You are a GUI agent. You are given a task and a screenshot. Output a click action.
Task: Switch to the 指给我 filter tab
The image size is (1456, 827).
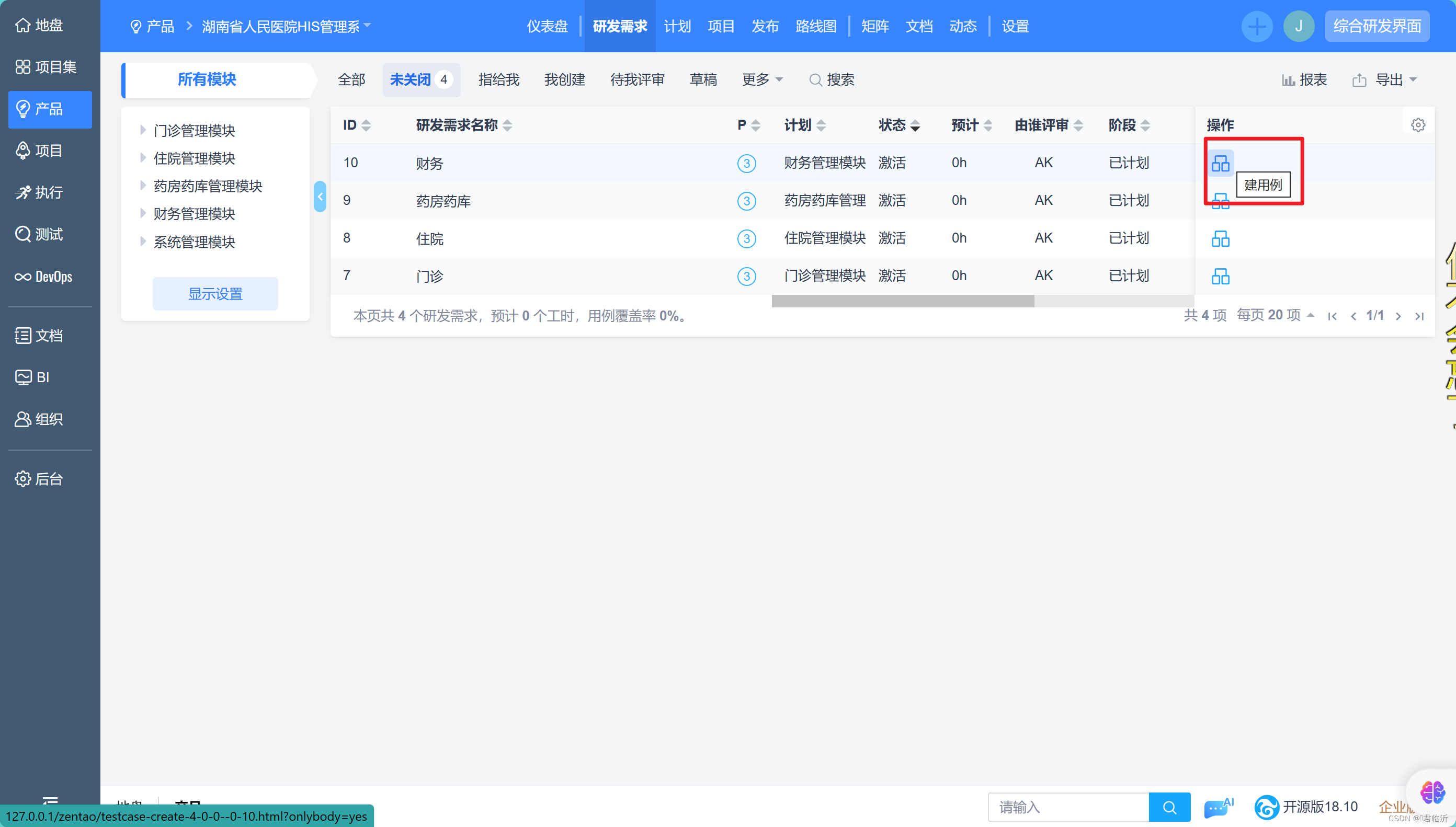[x=498, y=79]
